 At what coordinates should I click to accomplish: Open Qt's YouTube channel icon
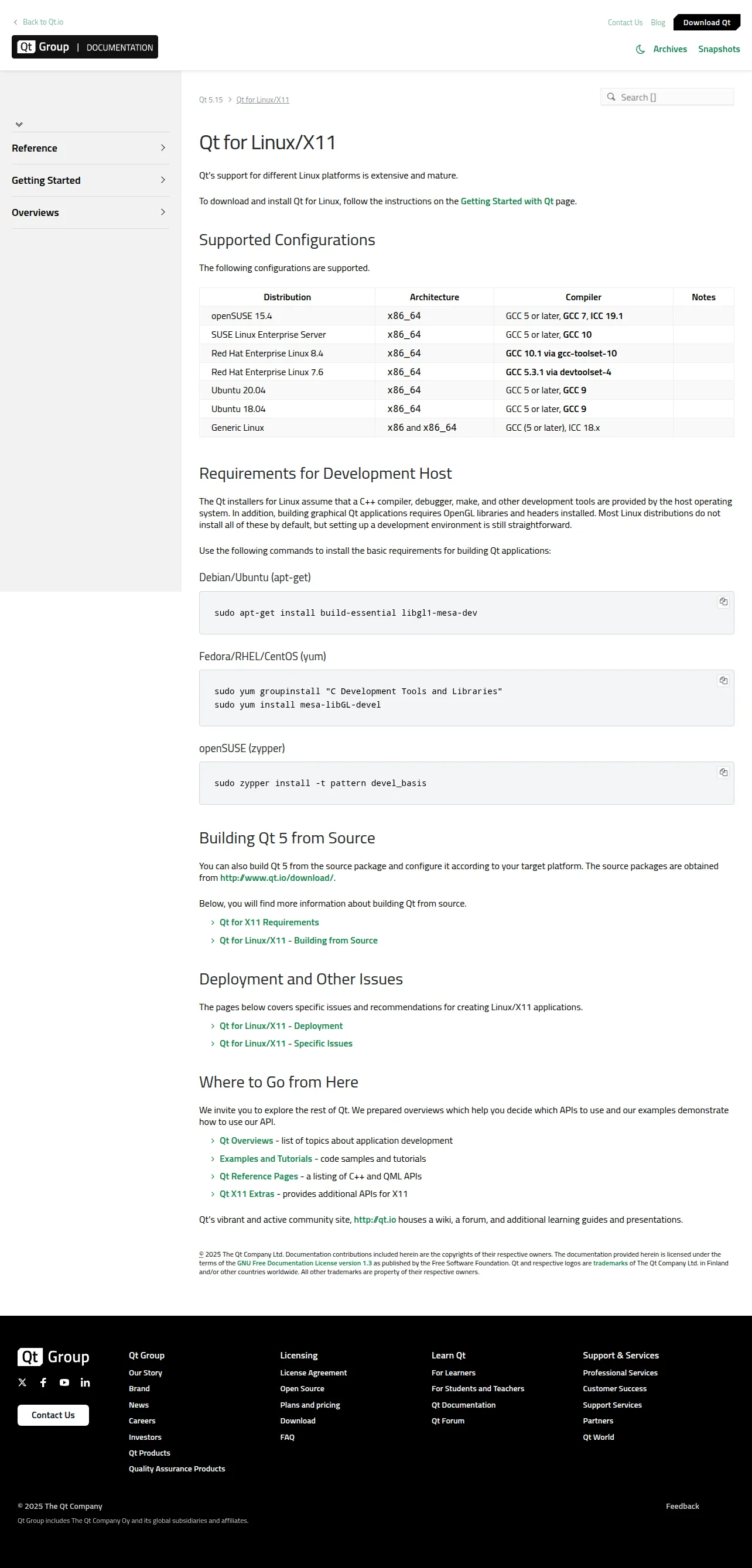(64, 1382)
